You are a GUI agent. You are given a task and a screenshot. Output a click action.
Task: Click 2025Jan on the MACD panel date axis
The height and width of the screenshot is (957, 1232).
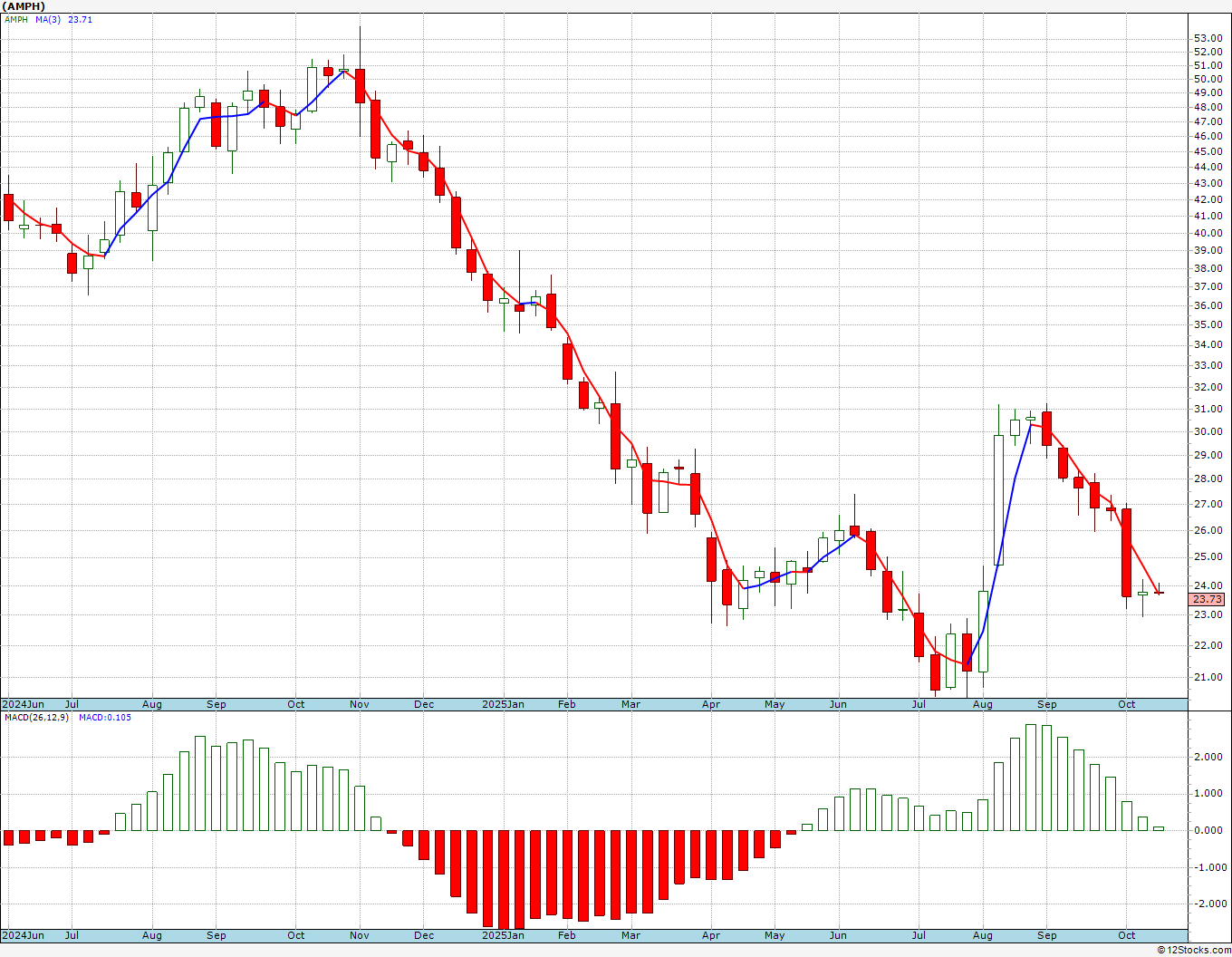pyautogui.click(x=503, y=935)
